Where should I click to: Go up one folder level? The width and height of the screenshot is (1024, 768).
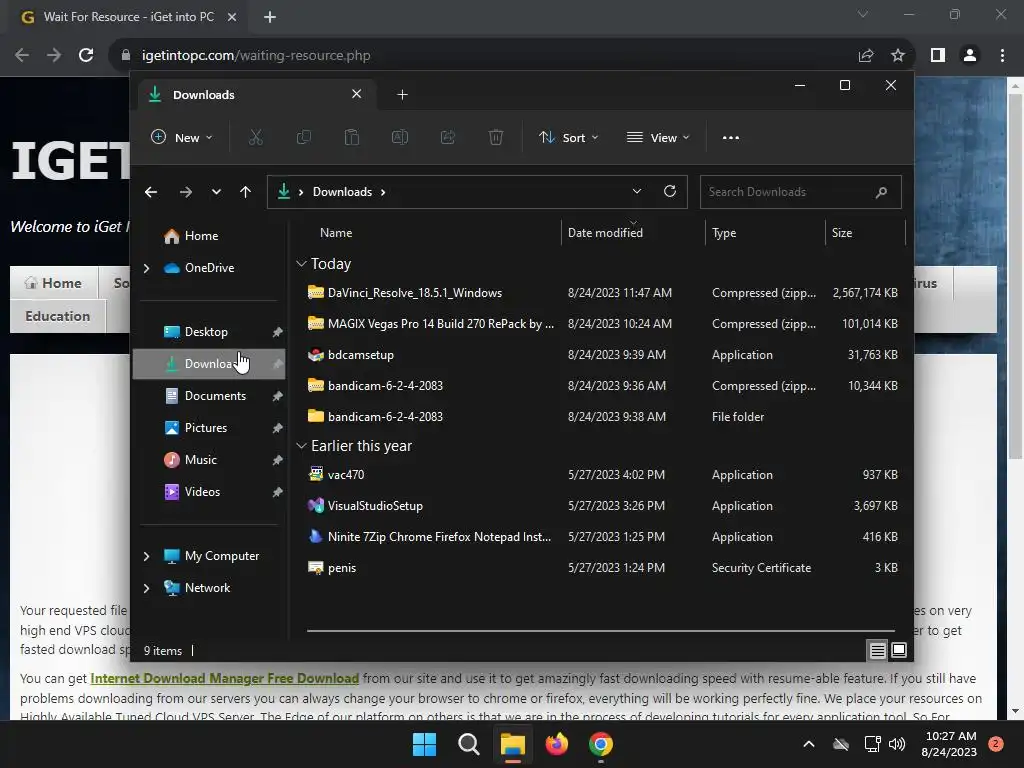coord(246,192)
